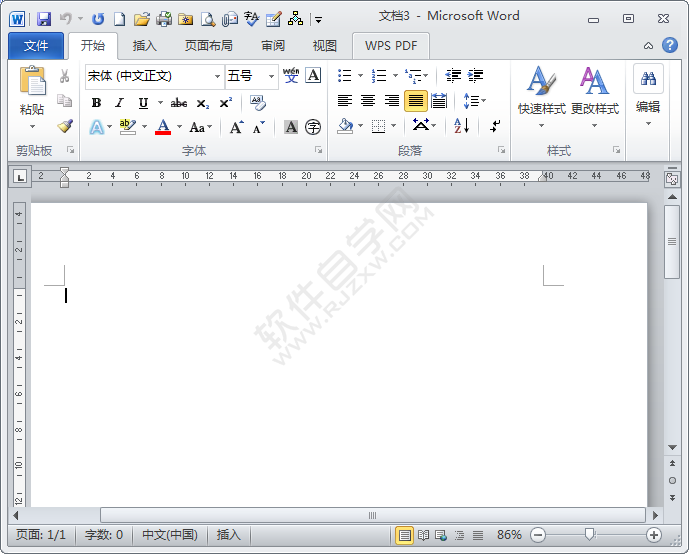Center align the text
The image size is (689, 554).
tap(368, 101)
